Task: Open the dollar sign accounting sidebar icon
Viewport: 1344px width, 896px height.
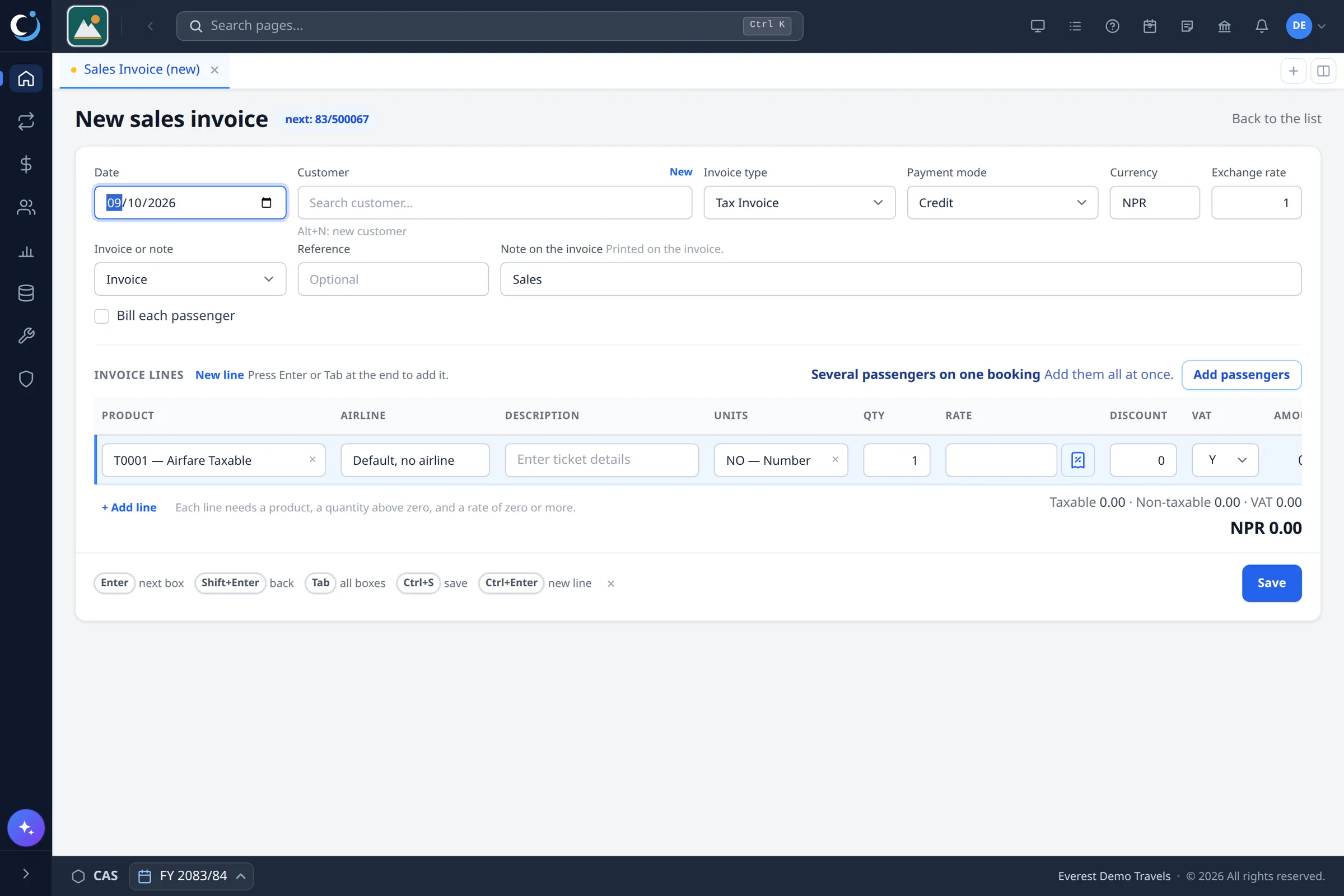Action: point(26,164)
